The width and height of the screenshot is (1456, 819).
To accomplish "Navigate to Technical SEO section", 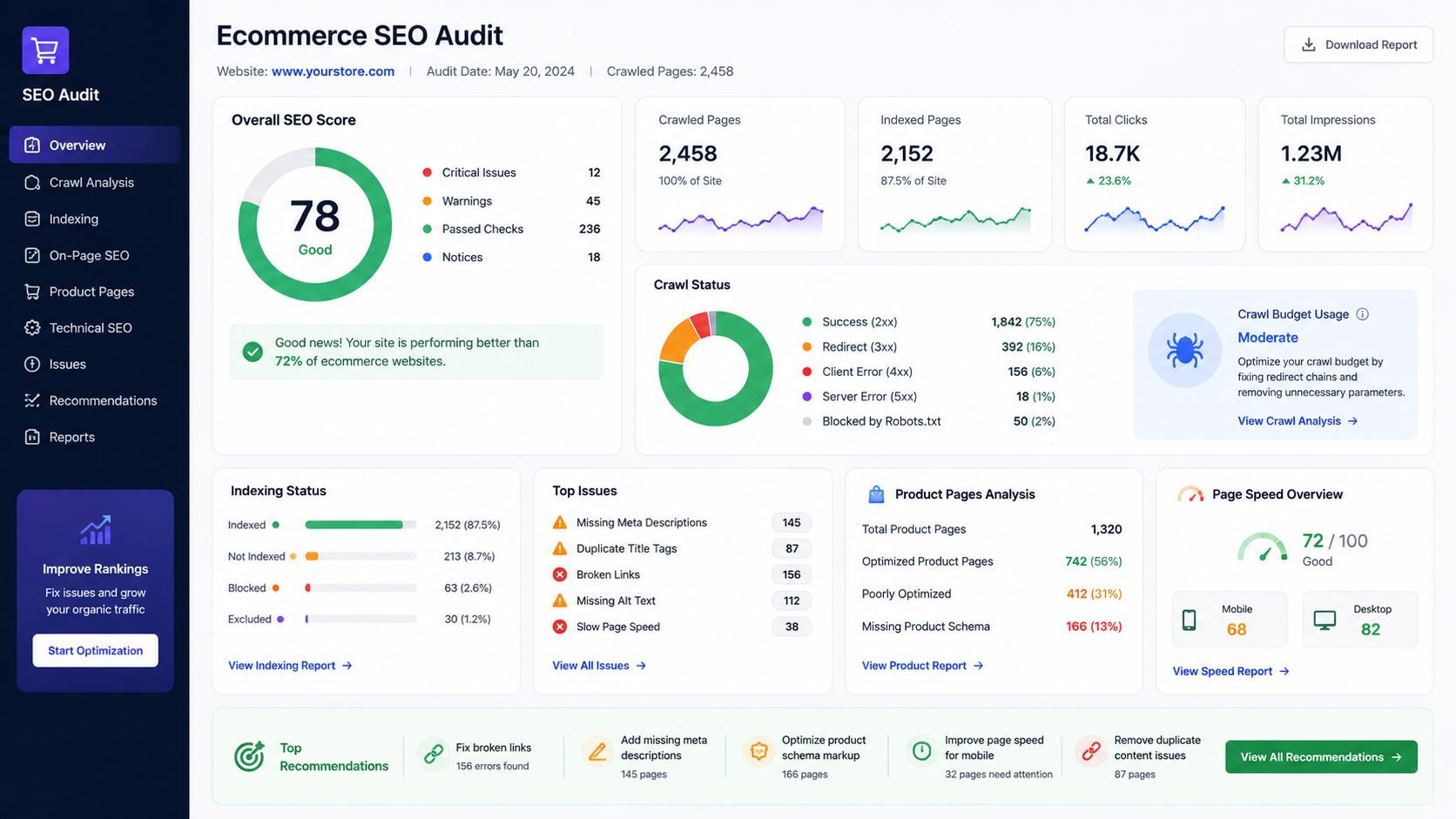I will pos(95,327).
